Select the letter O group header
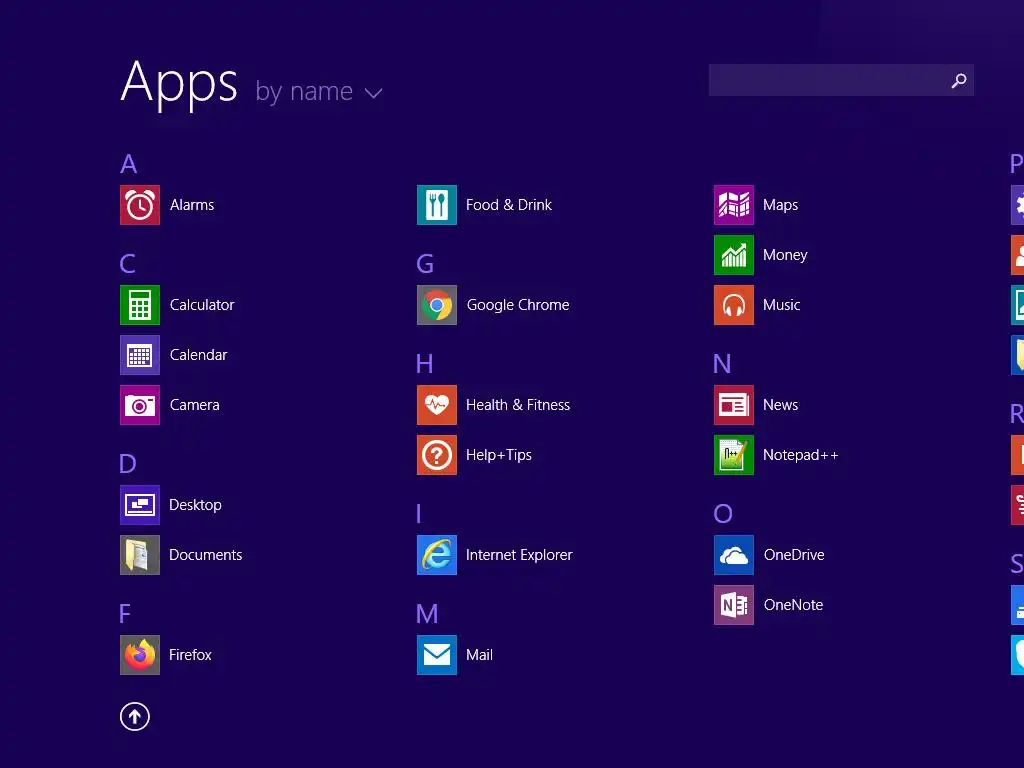 tap(724, 514)
